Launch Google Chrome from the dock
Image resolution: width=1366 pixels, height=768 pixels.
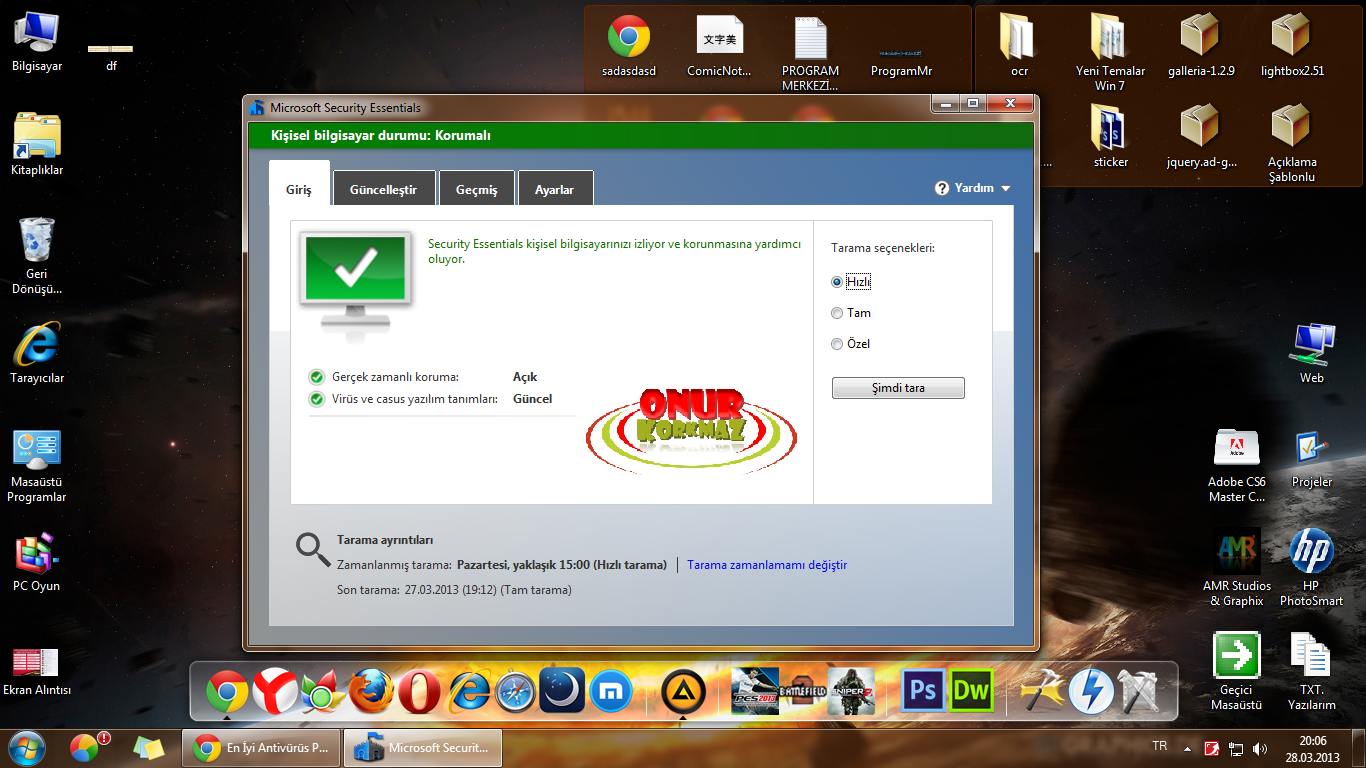pos(228,691)
